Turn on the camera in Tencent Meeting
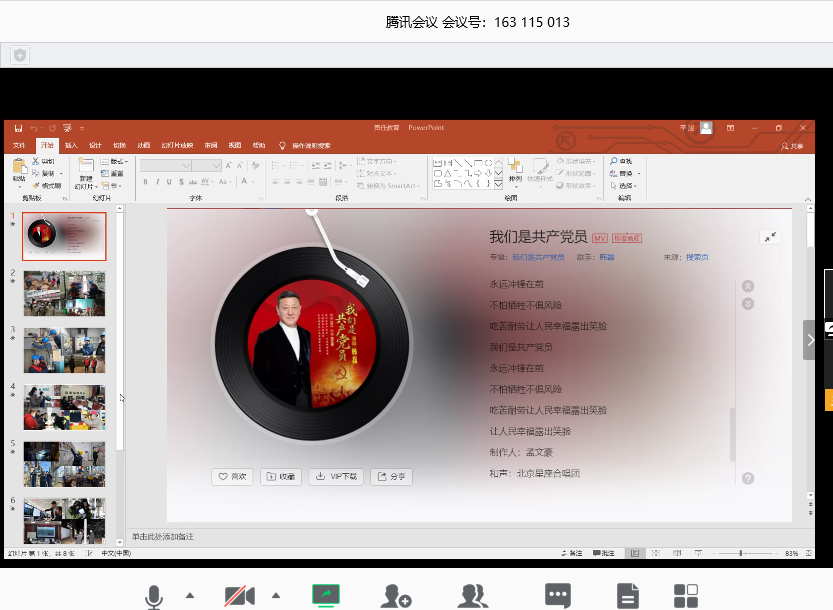The width and height of the screenshot is (833, 610). [239, 596]
